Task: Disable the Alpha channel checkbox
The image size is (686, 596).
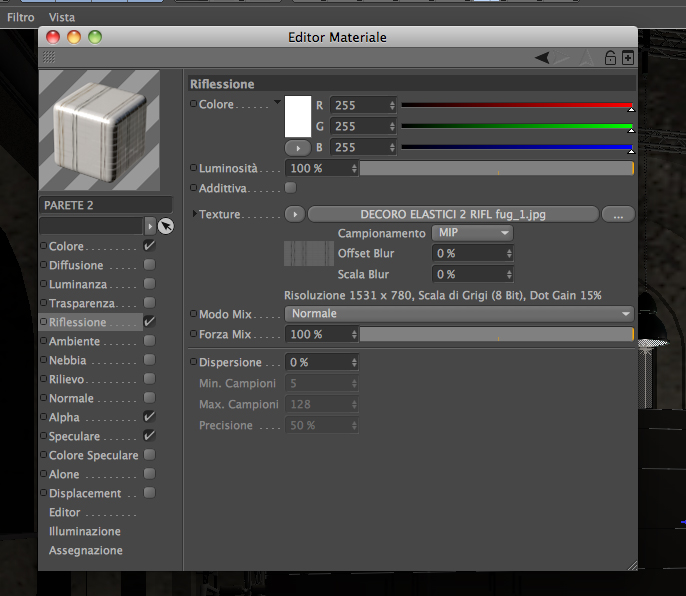Action: coord(150,417)
